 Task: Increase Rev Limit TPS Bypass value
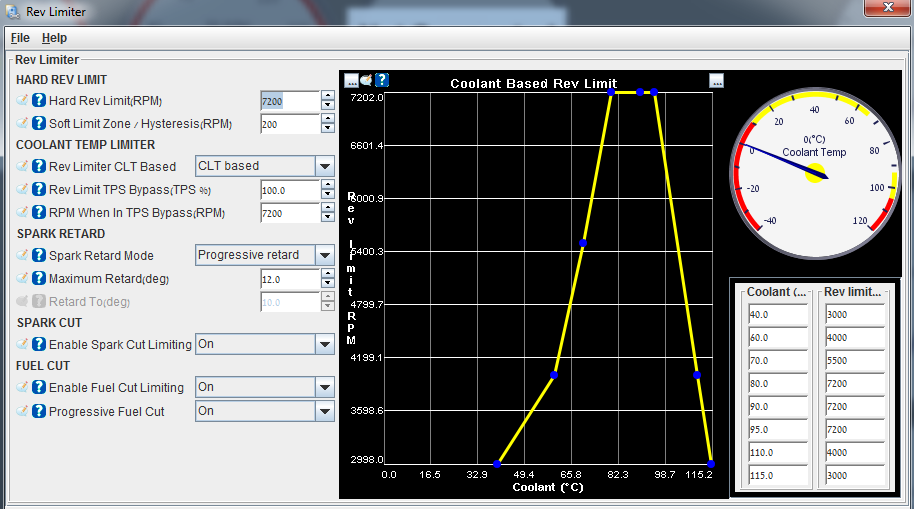pos(328,184)
